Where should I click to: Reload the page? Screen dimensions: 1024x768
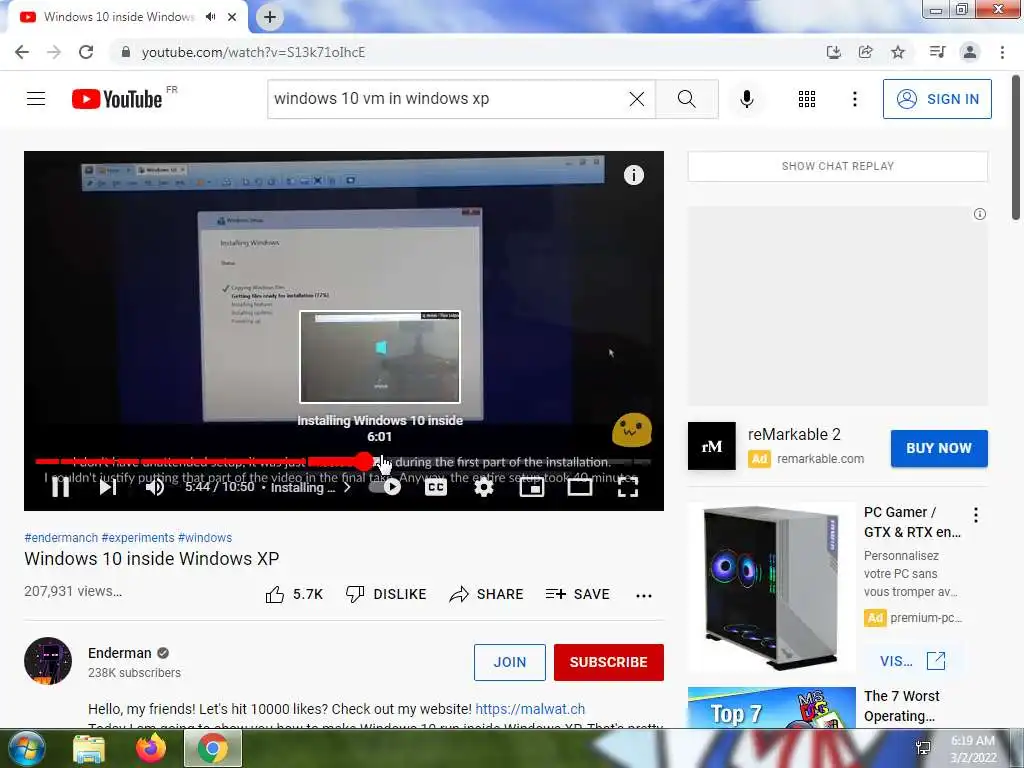point(86,52)
